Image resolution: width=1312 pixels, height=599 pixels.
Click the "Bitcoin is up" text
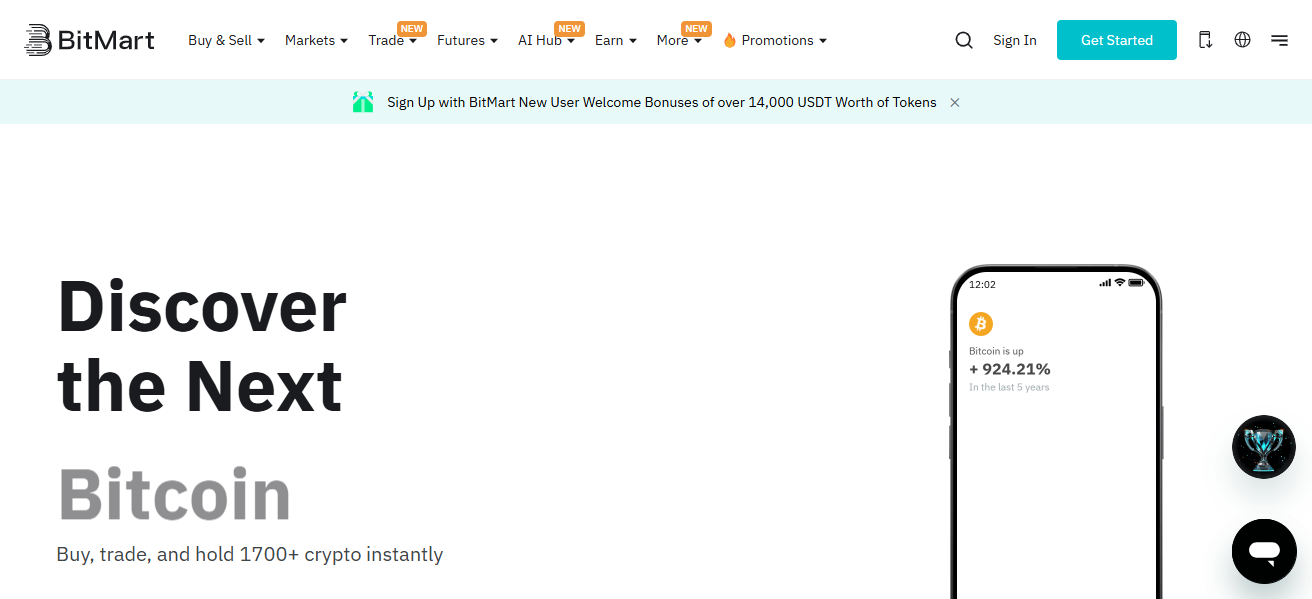click(x=996, y=351)
